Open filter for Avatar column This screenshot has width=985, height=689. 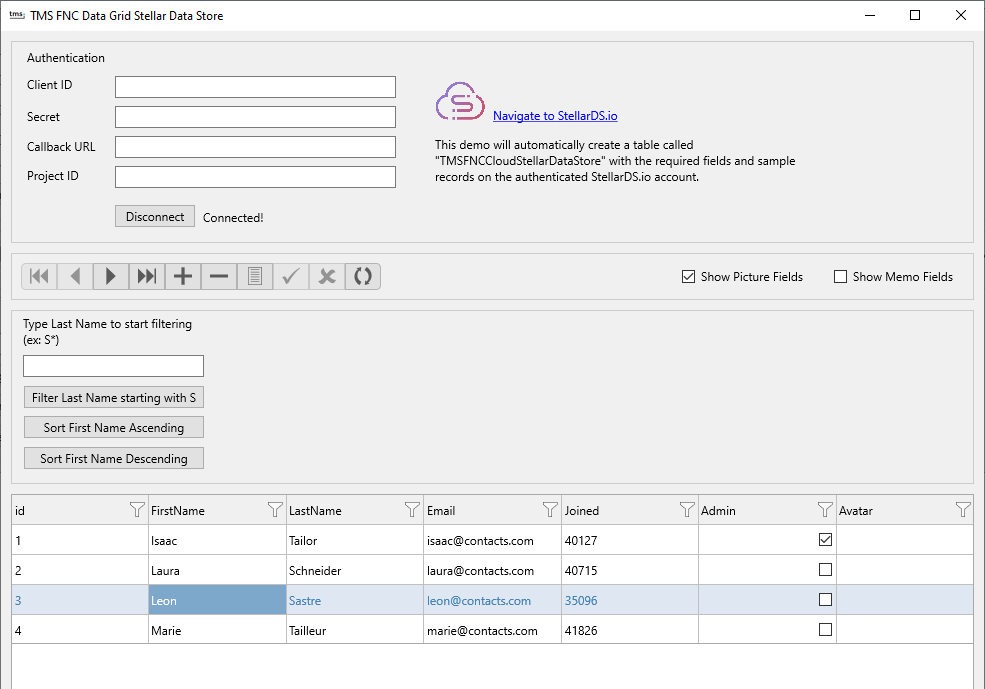962,509
